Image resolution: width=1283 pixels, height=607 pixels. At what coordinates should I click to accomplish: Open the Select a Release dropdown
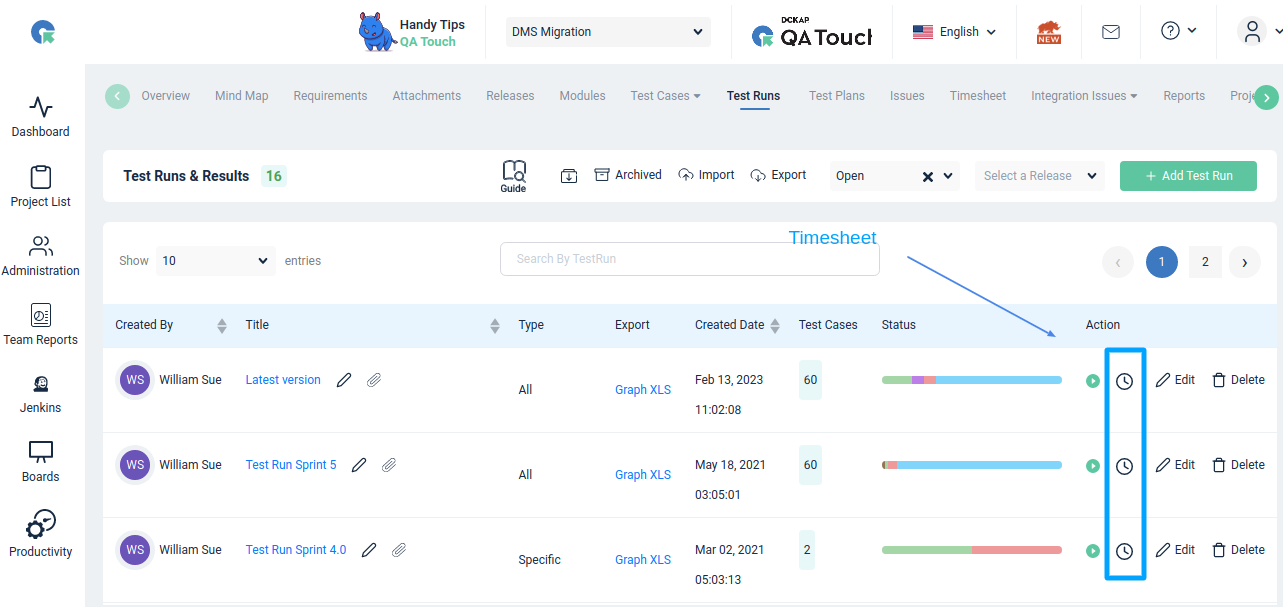coord(1040,176)
